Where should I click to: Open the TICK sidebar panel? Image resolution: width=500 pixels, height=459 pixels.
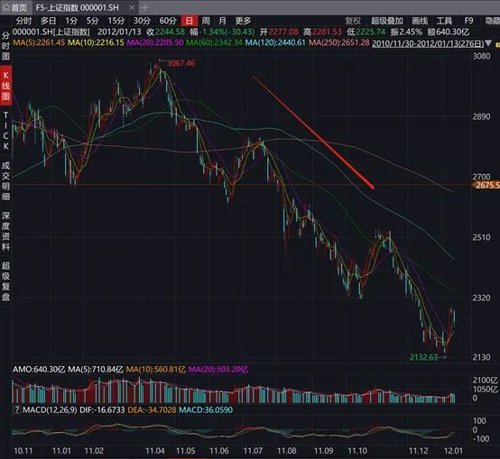coord(6,130)
